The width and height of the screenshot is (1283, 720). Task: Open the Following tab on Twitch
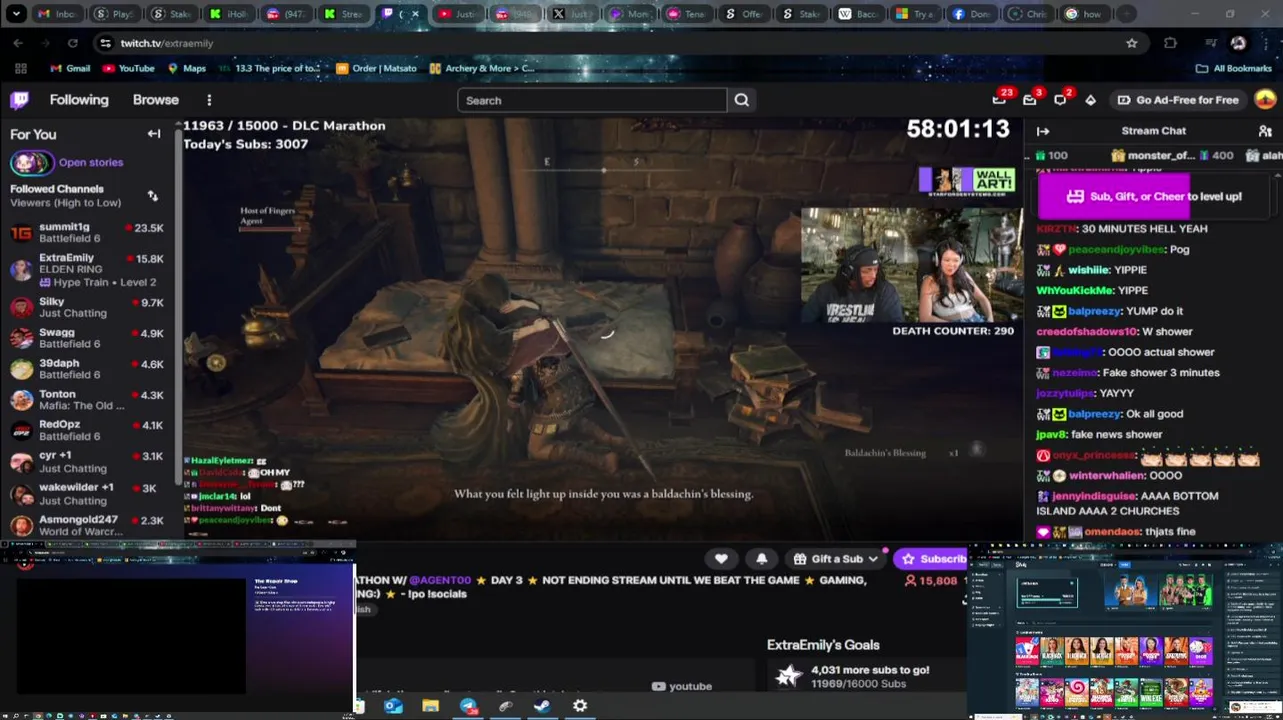[x=79, y=100]
